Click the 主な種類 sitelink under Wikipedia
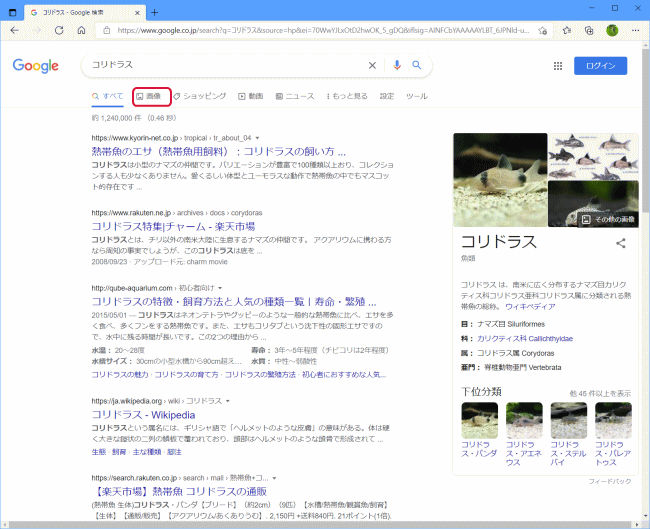The height and width of the screenshot is (529, 650). (147, 452)
